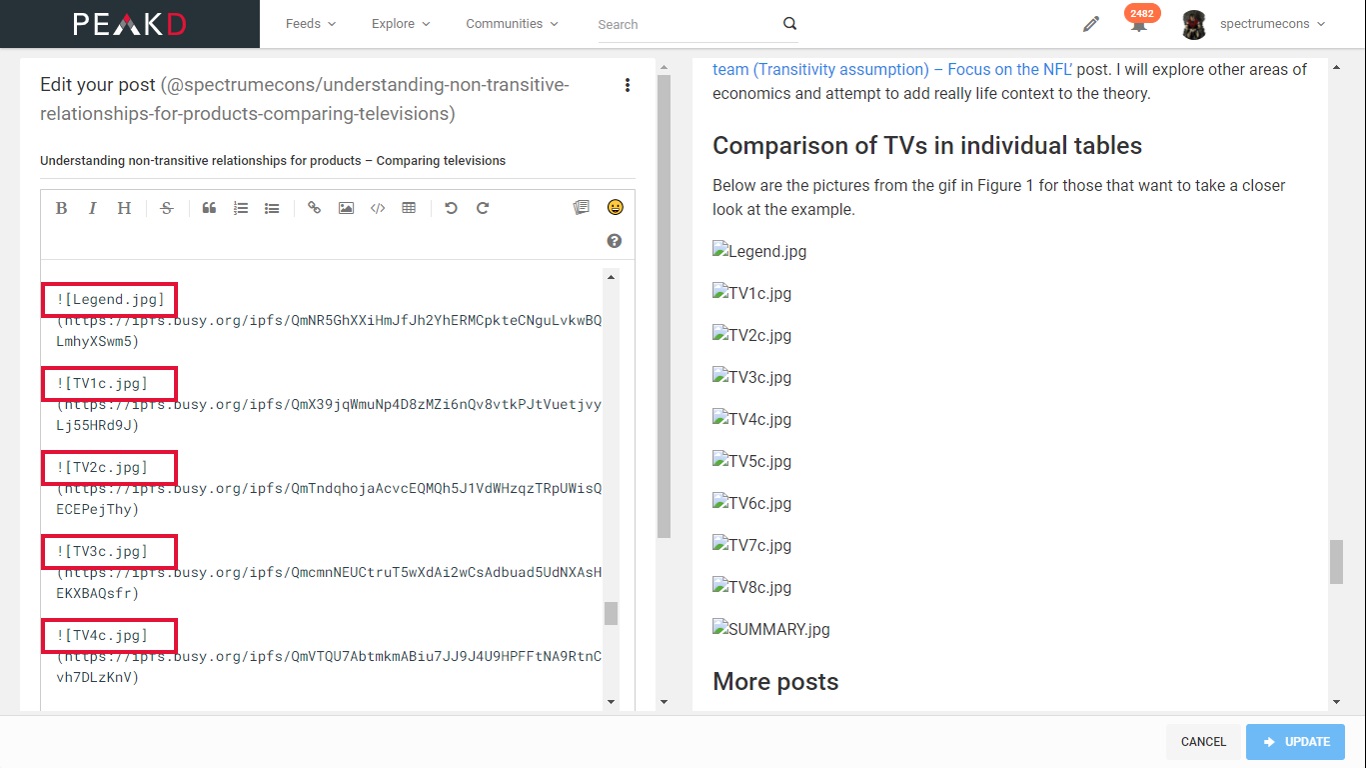Insert bulleted list icon
Viewport: 1366px width, 768px height.
click(x=272, y=208)
